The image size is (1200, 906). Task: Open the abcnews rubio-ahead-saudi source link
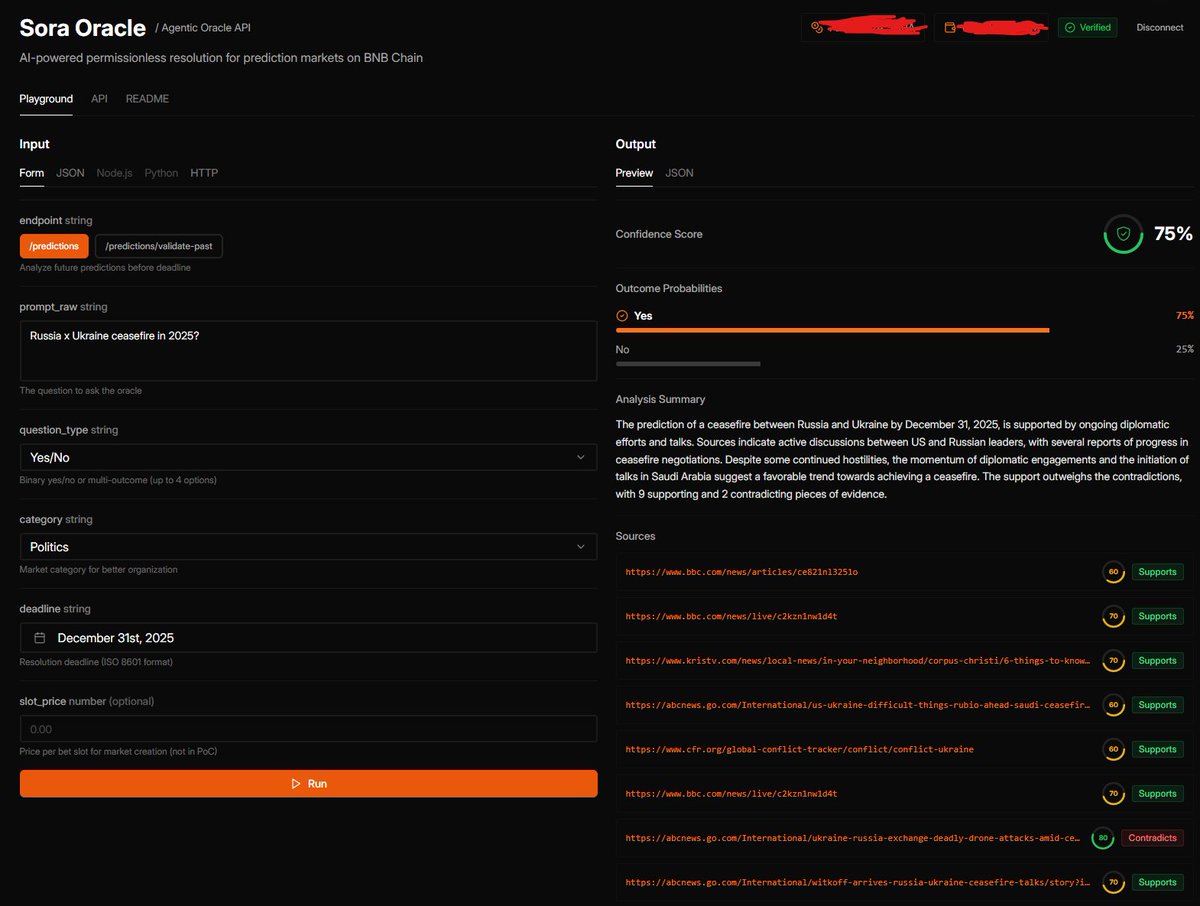coord(858,705)
